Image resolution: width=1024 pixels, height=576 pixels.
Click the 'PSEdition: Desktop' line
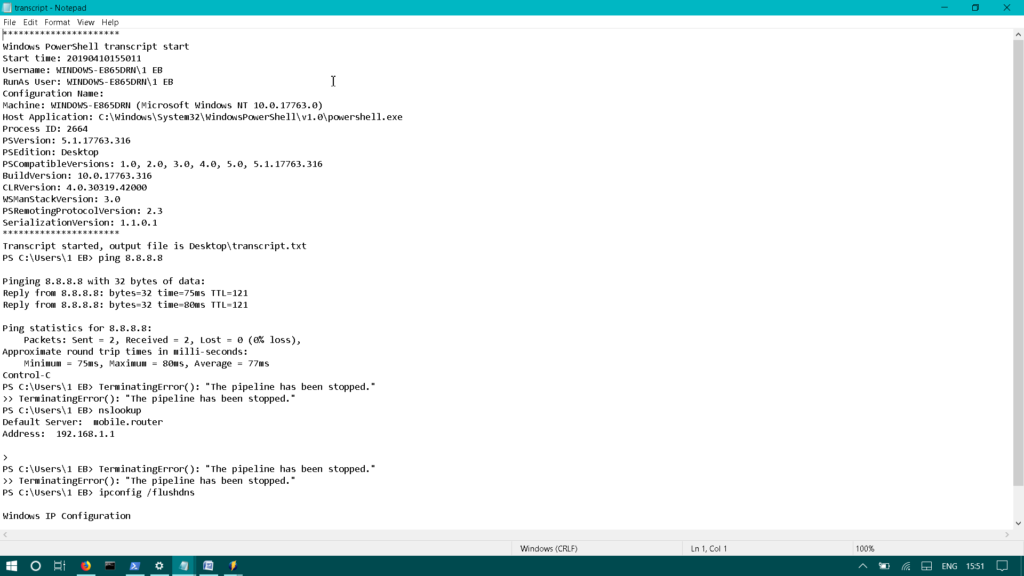click(50, 152)
